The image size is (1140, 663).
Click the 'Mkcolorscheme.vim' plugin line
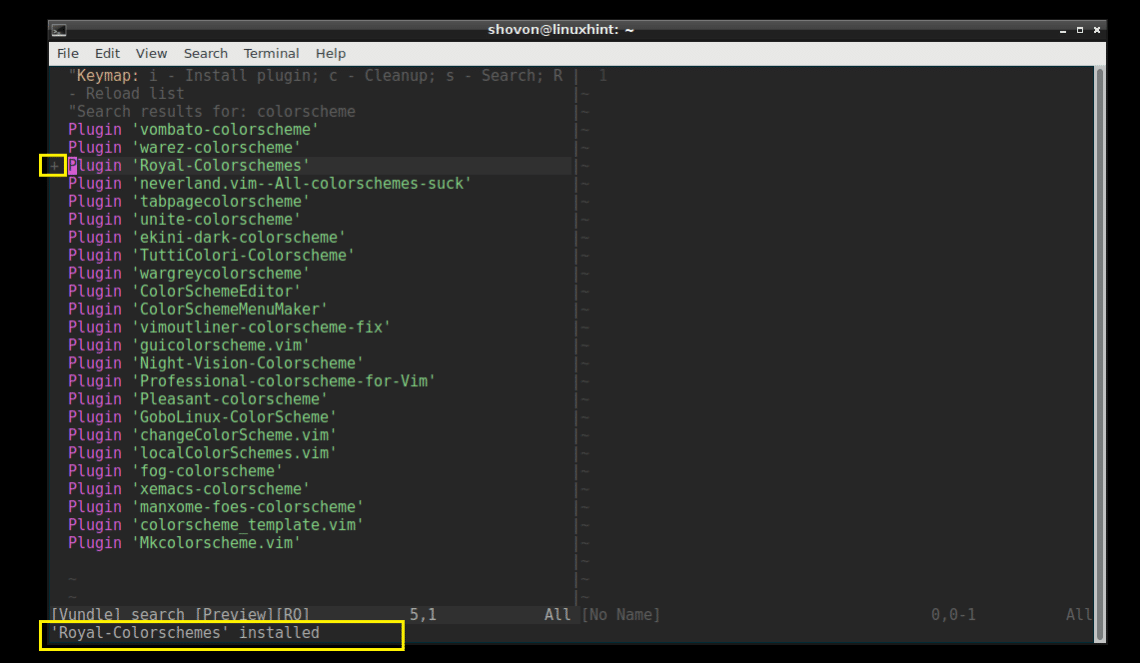[185, 543]
